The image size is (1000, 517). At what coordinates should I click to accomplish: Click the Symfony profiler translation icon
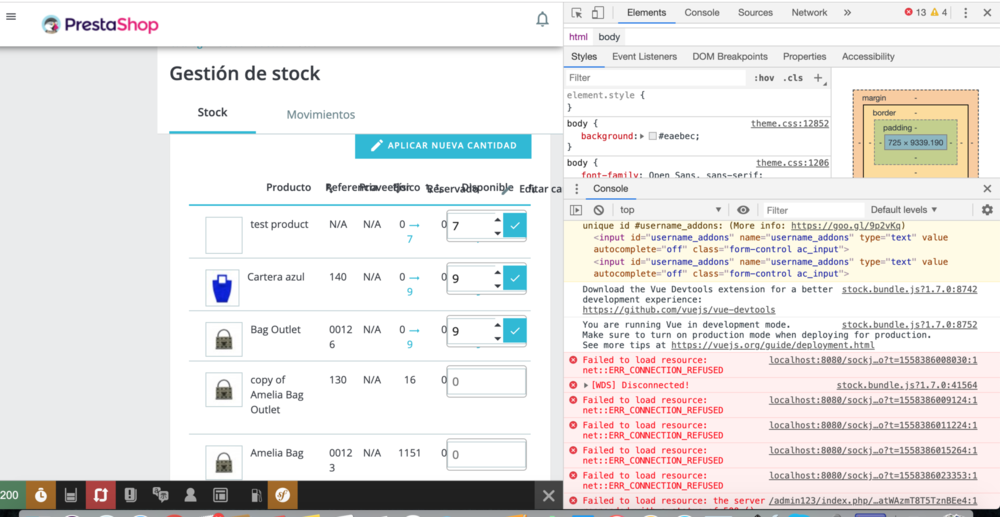159,495
